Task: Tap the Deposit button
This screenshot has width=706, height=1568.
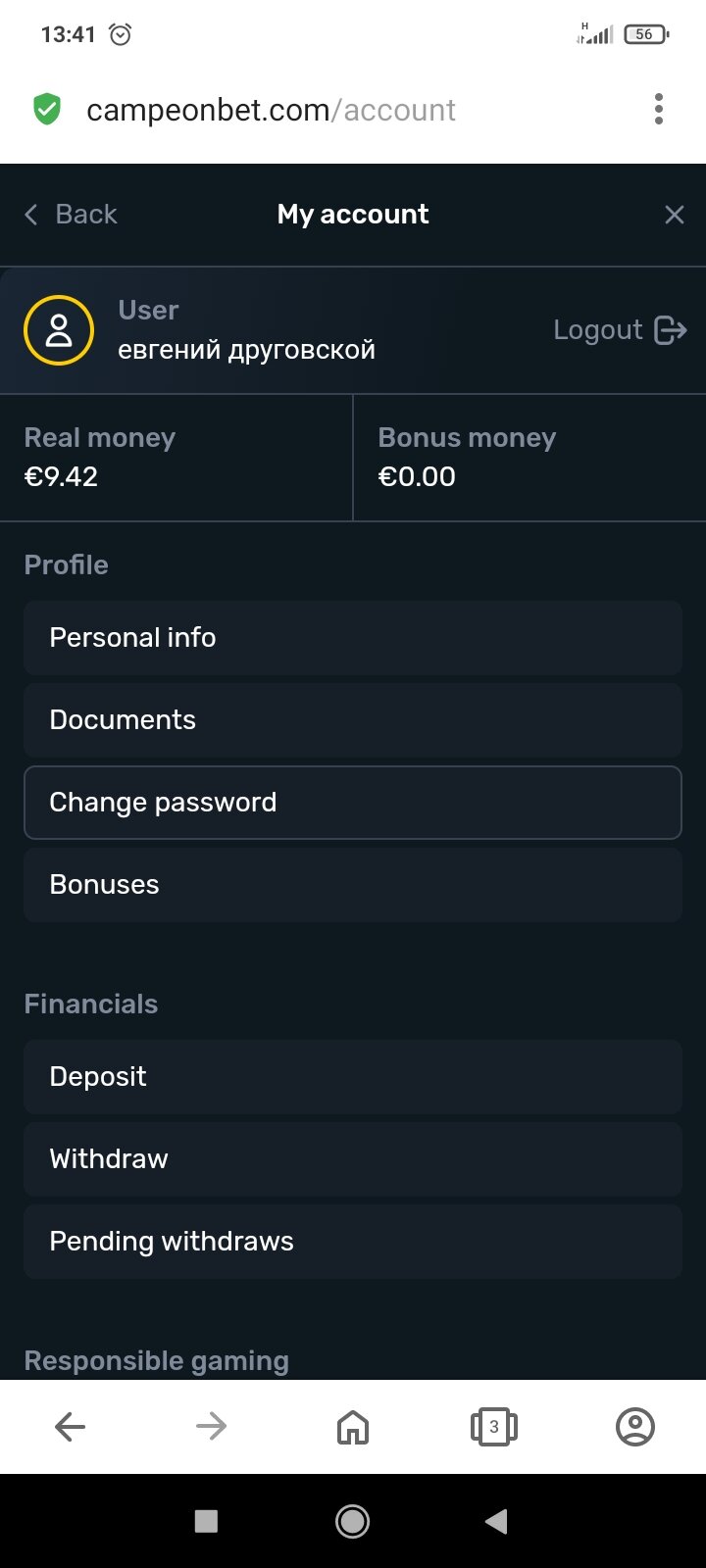Action: (353, 1077)
